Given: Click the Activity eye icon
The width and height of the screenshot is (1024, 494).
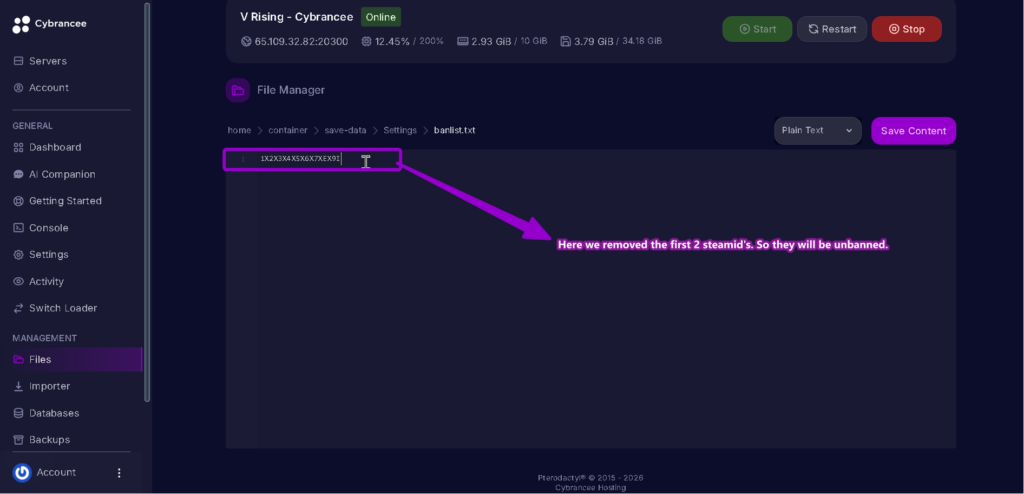Looking at the screenshot, I should coord(18,282).
